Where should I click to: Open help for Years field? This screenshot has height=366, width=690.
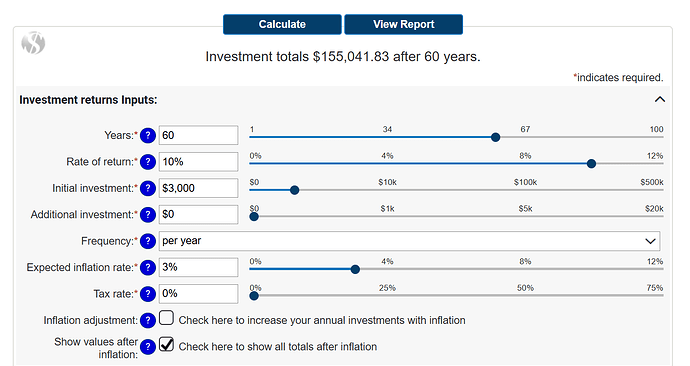point(148,135)
